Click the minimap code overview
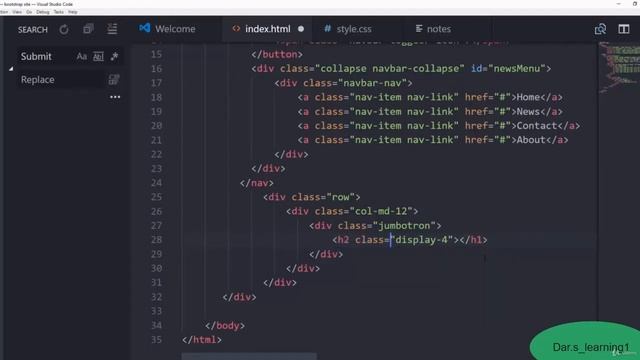 pyautogui.click(x=620, y=68)
